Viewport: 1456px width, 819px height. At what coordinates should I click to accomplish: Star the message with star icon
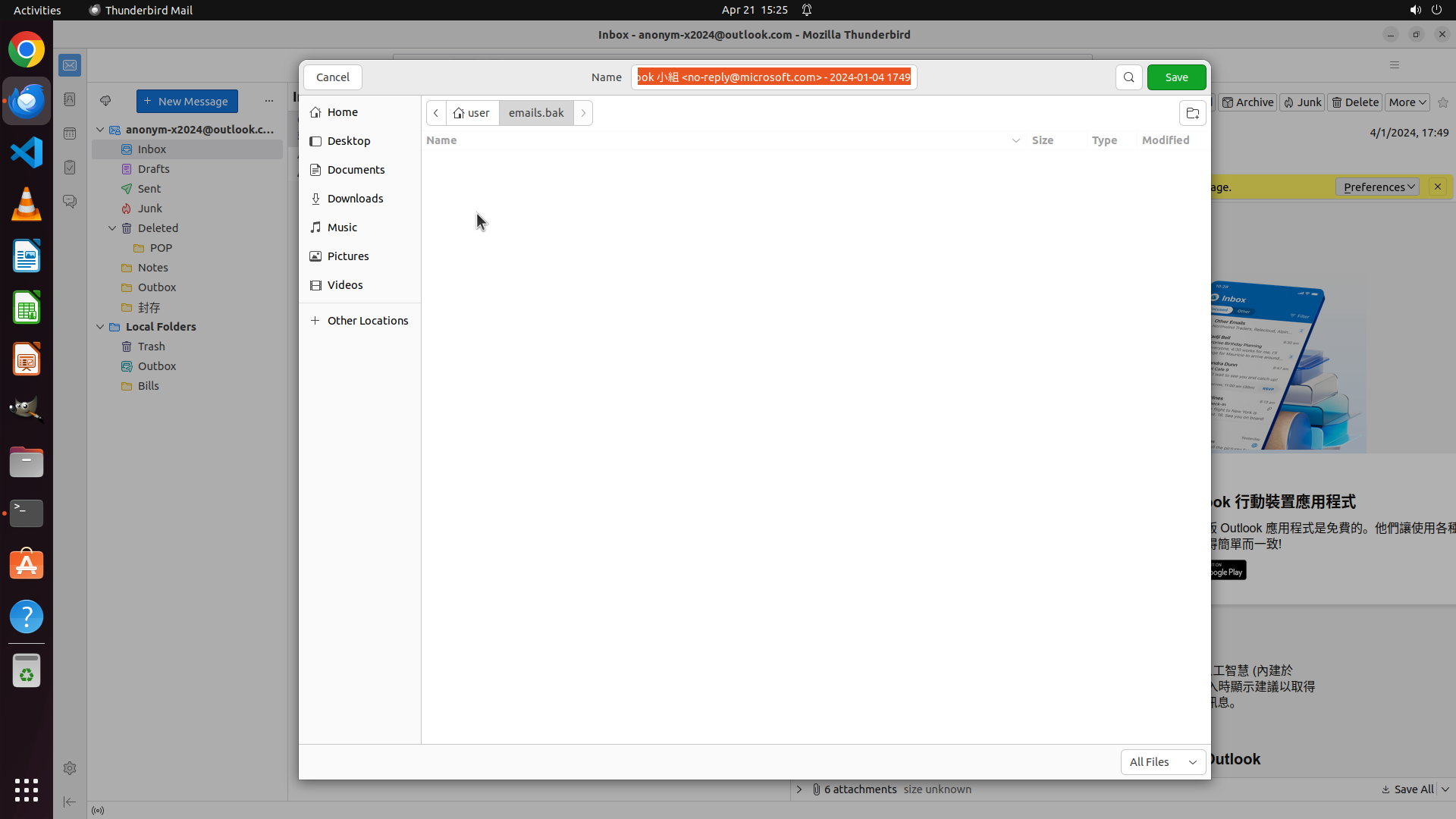pos(1443,102)
